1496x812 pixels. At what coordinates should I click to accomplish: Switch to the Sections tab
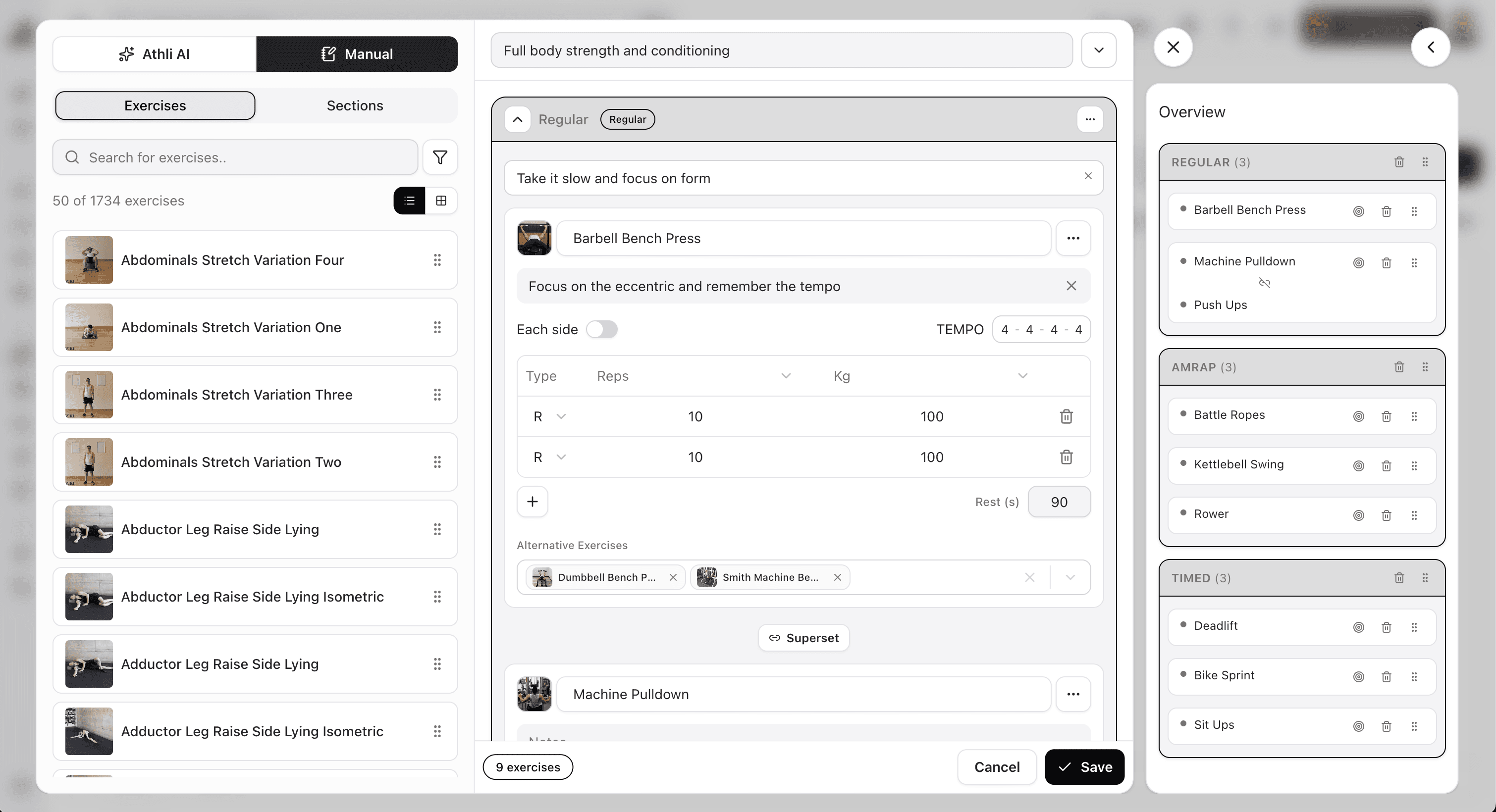click(354, 105)
